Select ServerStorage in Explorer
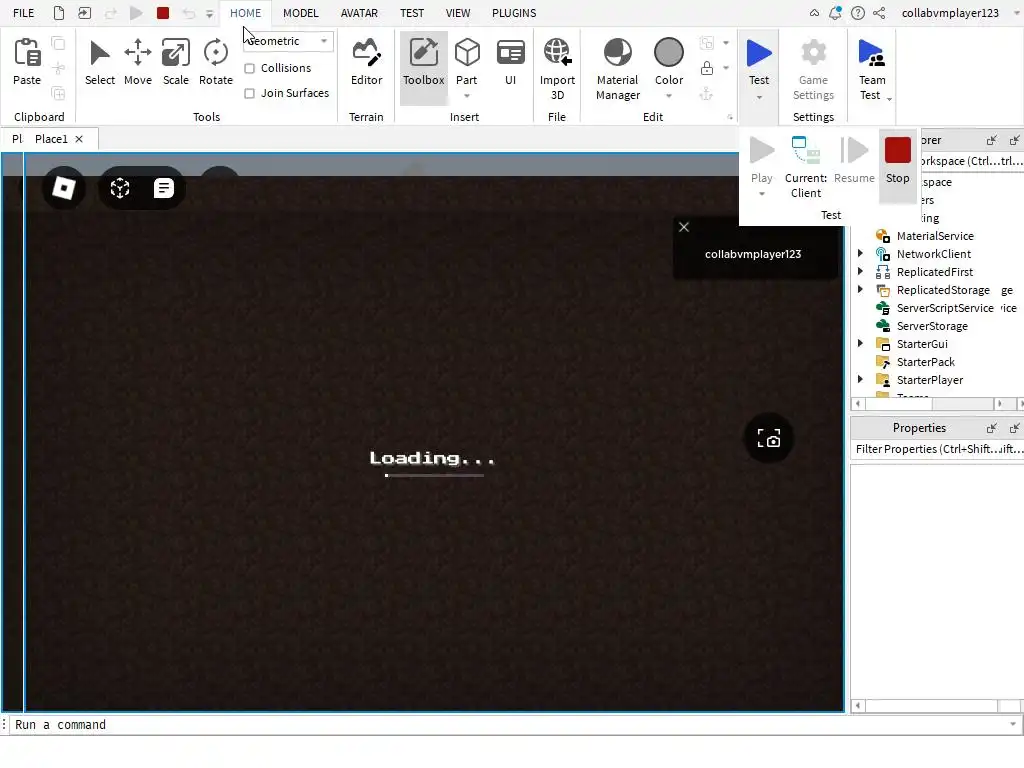1024x768 pixels. point(932,326)
